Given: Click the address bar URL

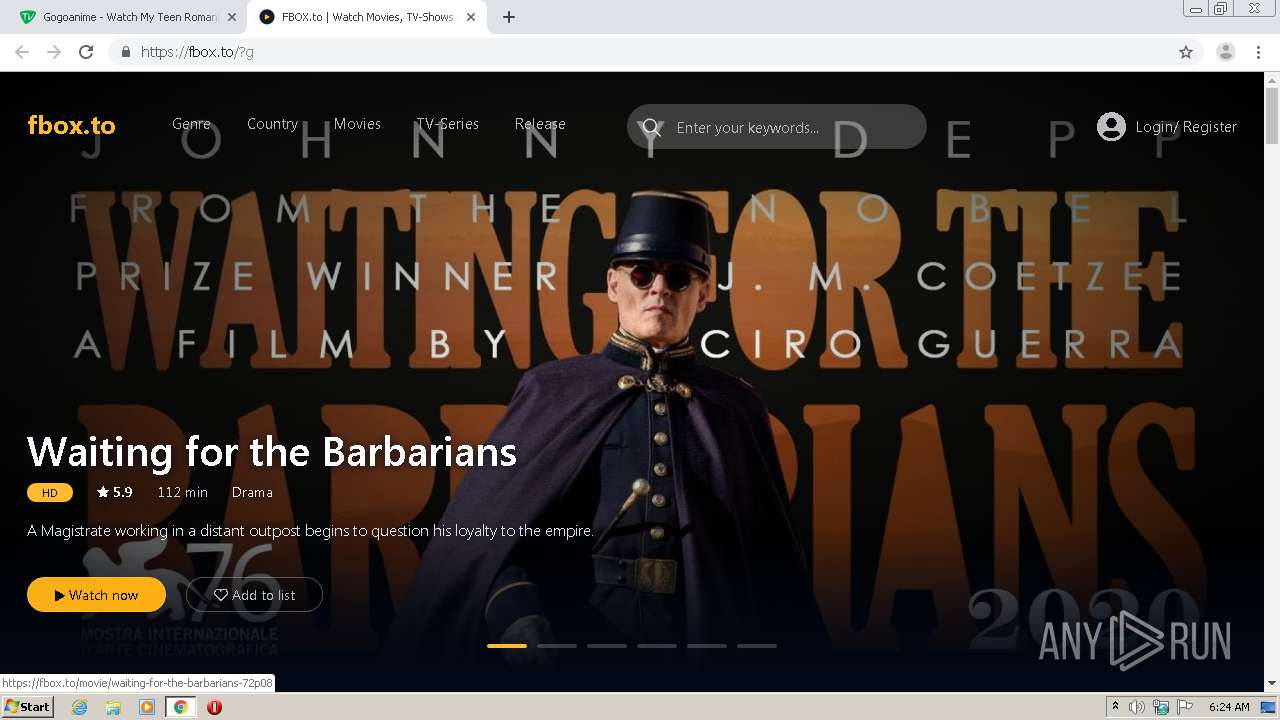Looking at the screenshot, I should [x=197, y=52].
